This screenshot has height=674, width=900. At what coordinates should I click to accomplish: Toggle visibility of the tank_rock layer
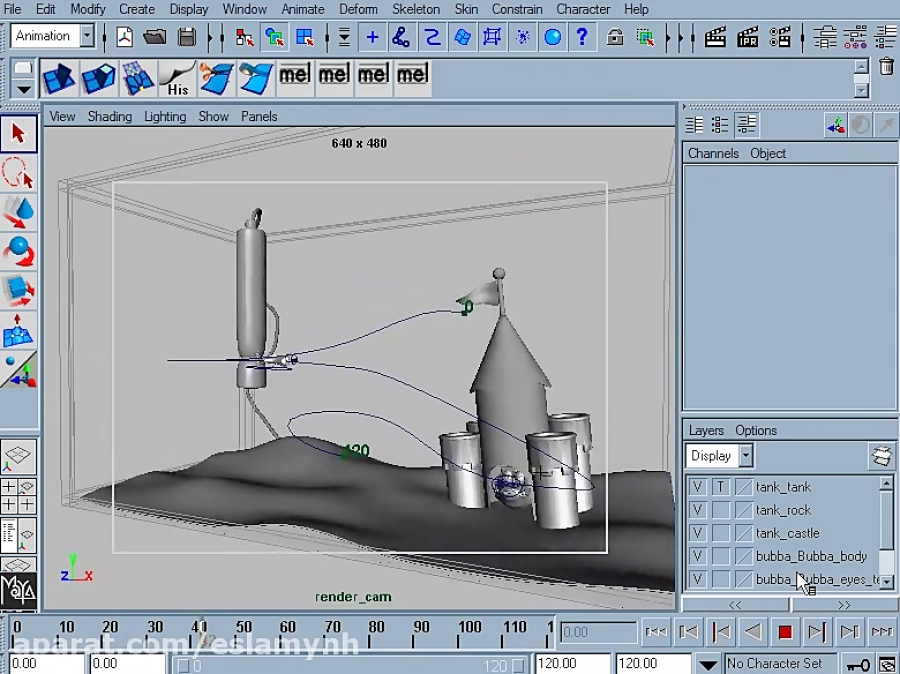697,509
